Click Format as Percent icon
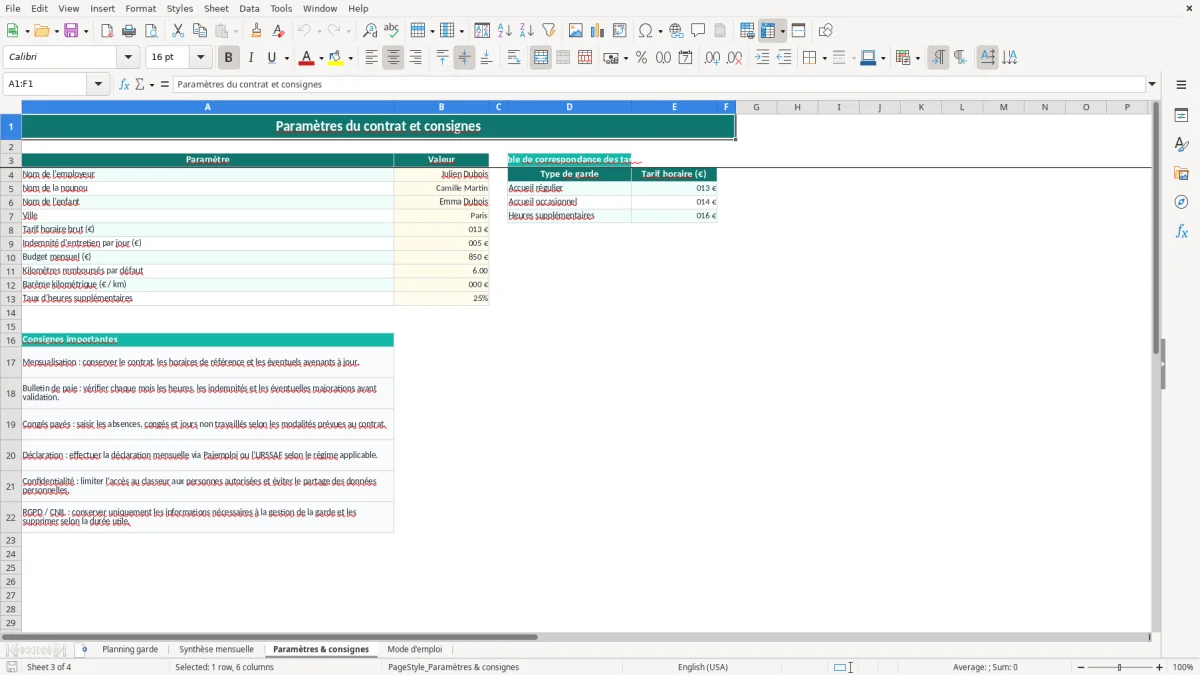 point(641,58)
